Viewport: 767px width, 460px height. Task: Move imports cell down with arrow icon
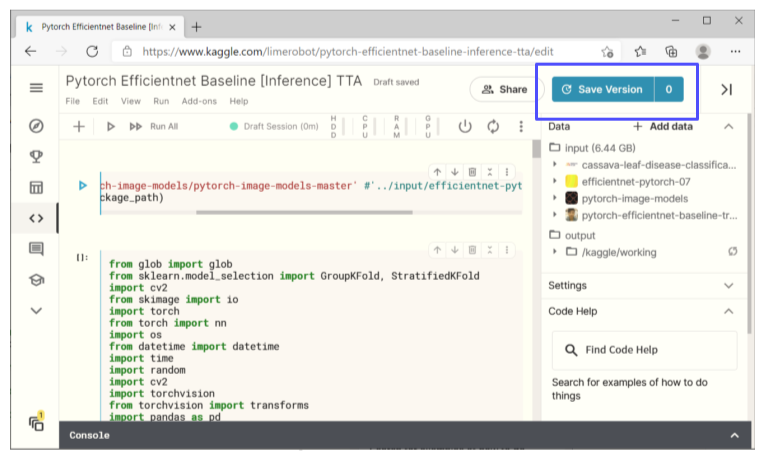455,250
